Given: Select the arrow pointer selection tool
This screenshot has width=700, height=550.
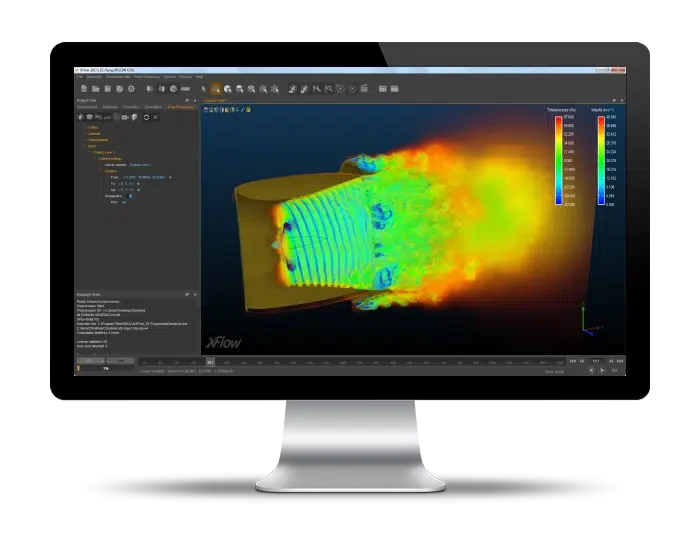Looking at the screenshot, I should 204,89.
